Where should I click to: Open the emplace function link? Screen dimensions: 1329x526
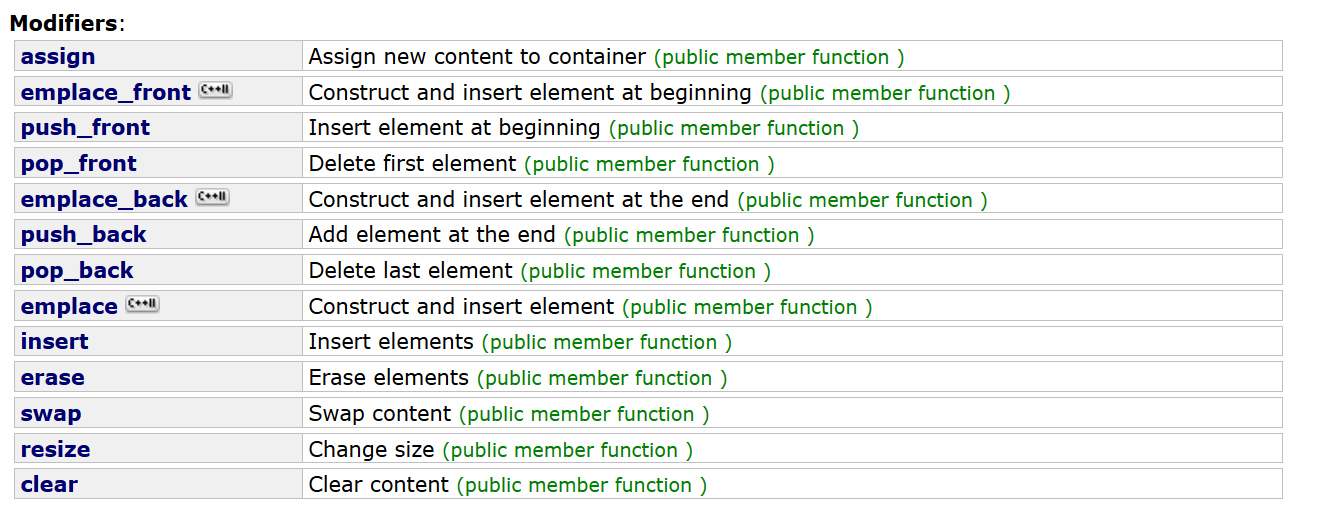tap(69, 306)
